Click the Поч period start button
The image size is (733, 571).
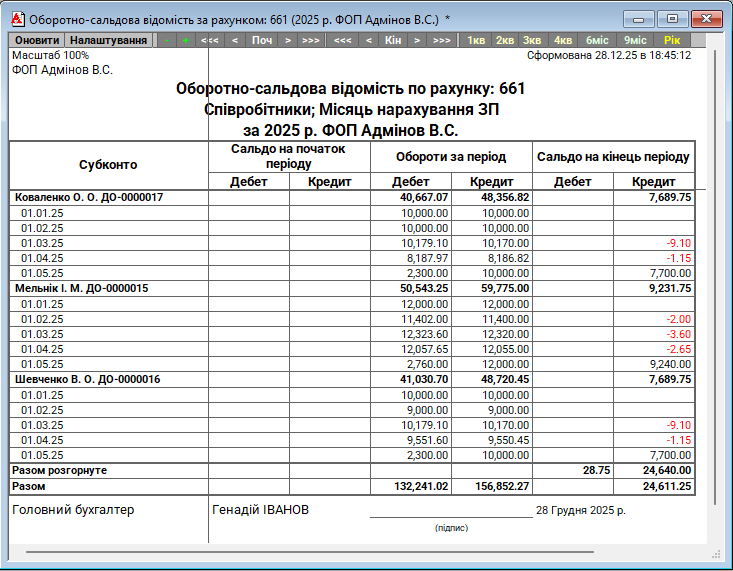(261, 40)
